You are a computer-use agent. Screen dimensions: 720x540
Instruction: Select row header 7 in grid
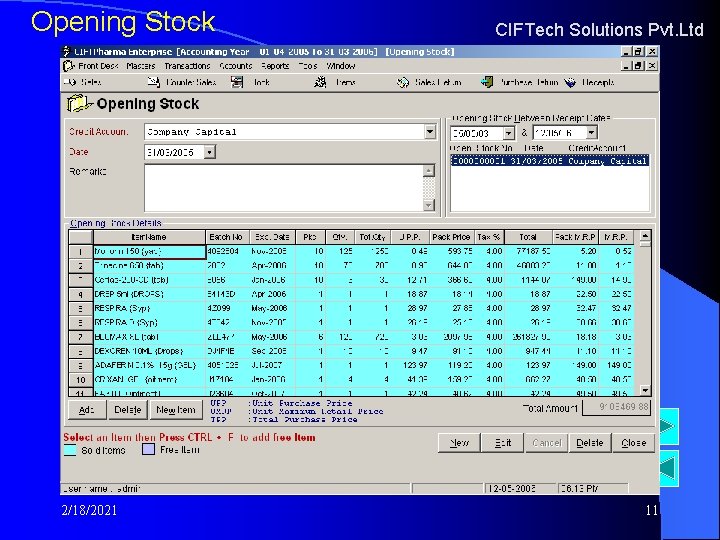pyautogui.click(x=80, y=337)
